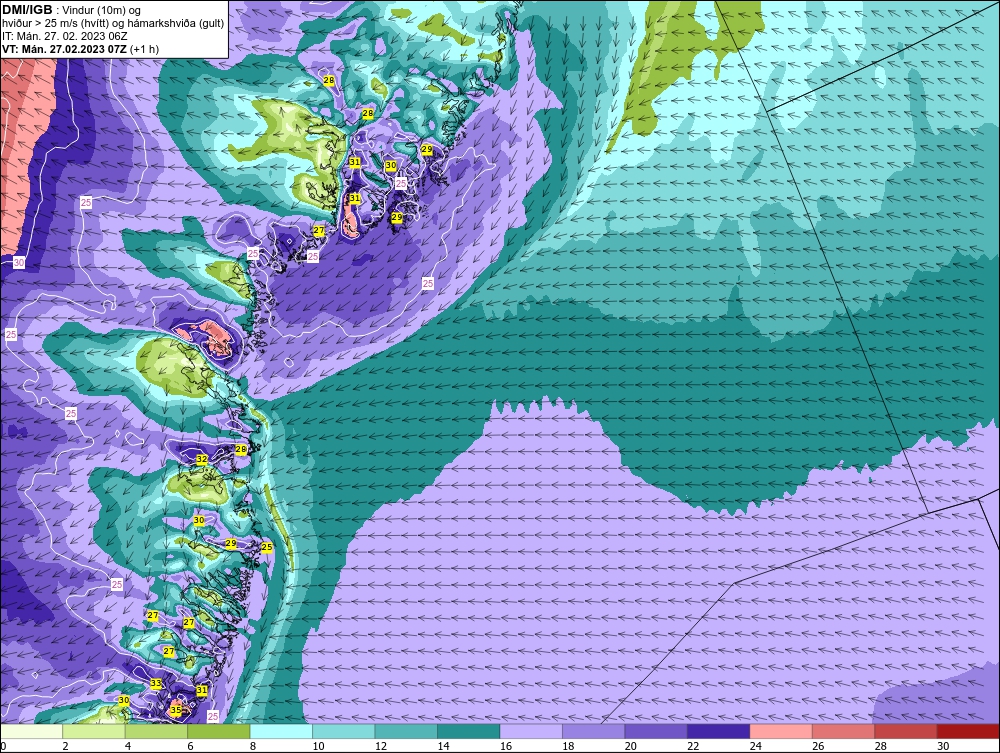This screenshot has height=753, width=1000.
Task: Select the 0–2 m/s legend color box
Action: 31,731
